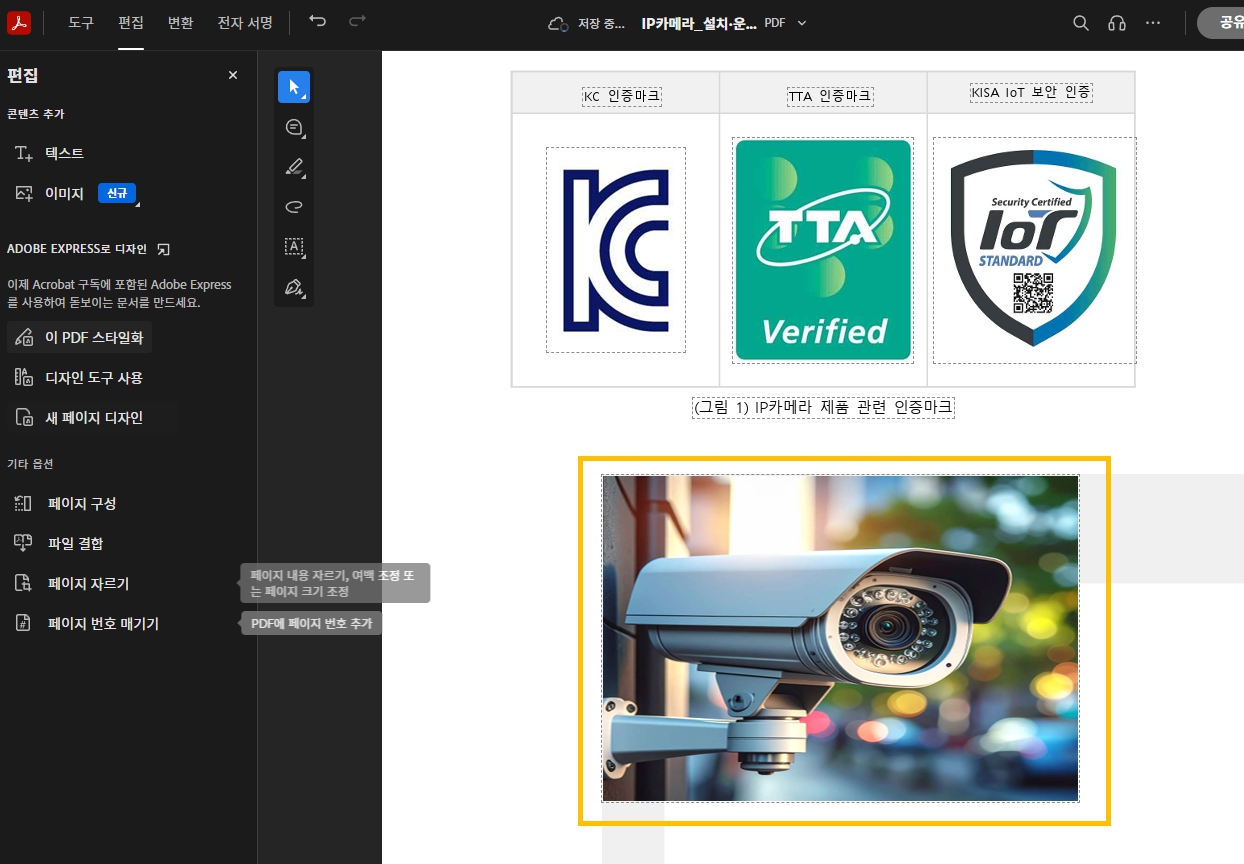The image size is (1244, 864).
Task: Select the (그림 1) caption text box
Action: [823, 408]
